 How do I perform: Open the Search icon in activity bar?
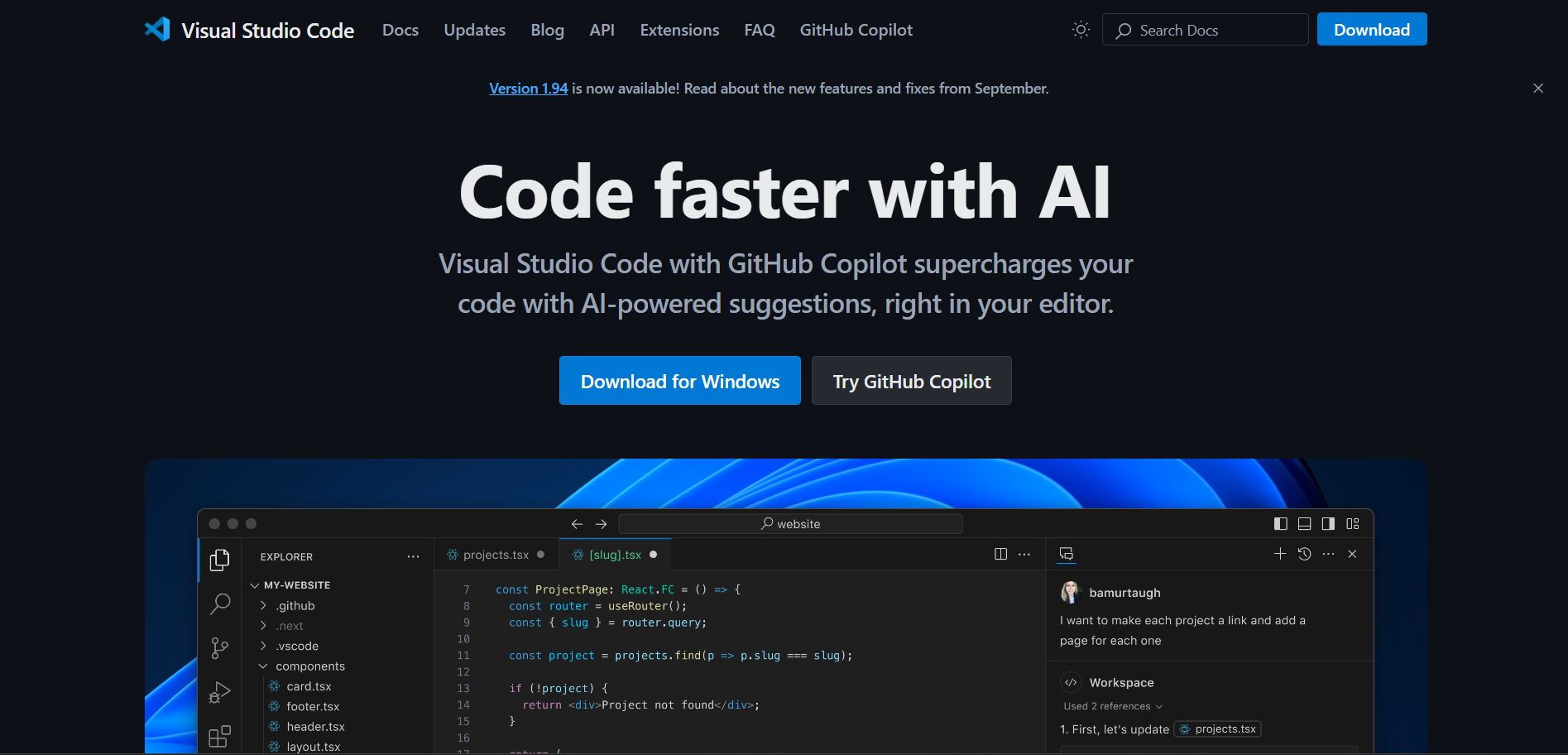[219, 604]
